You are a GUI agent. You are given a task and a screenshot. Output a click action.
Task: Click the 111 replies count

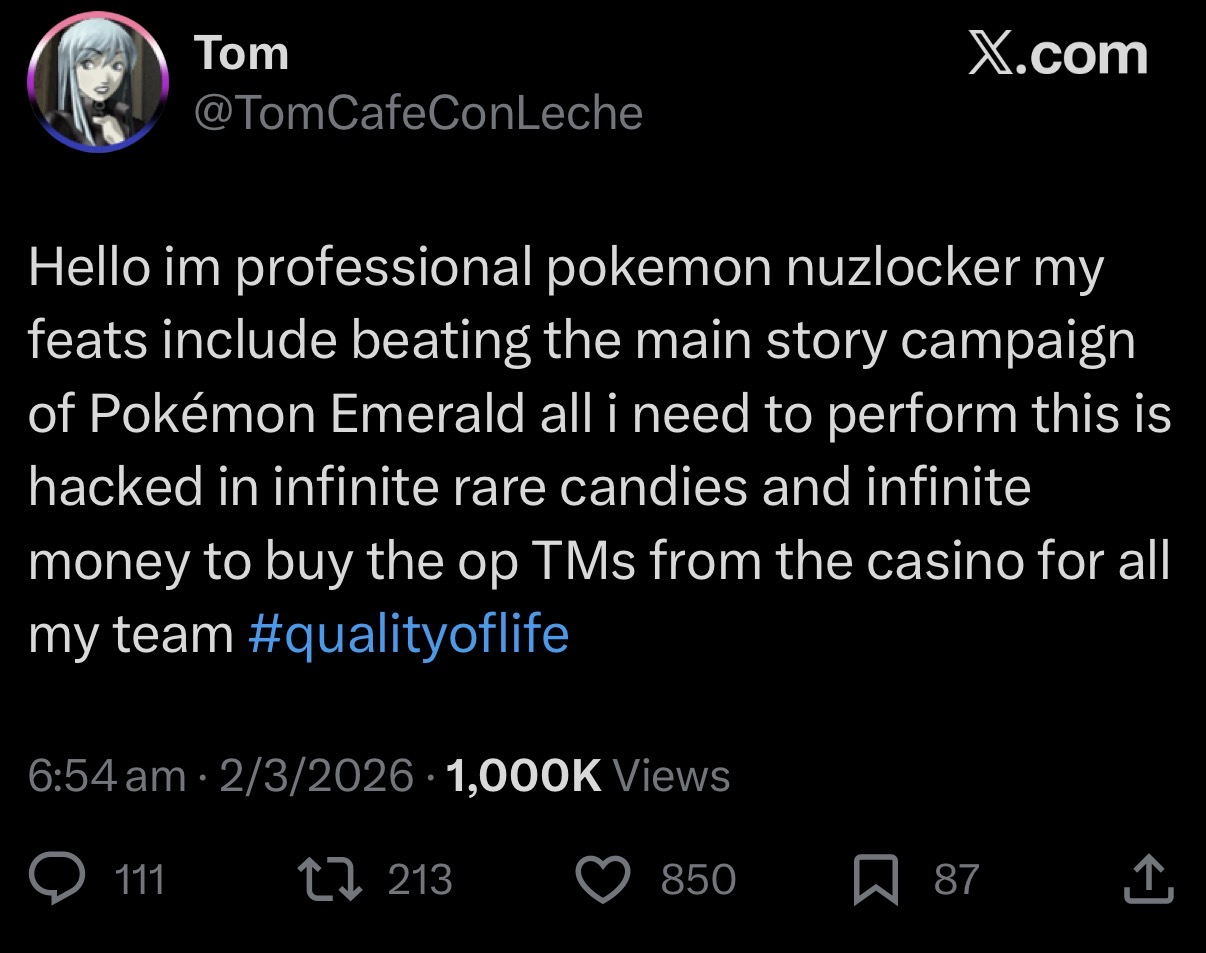pyautogui.click(x=140, y=880)
